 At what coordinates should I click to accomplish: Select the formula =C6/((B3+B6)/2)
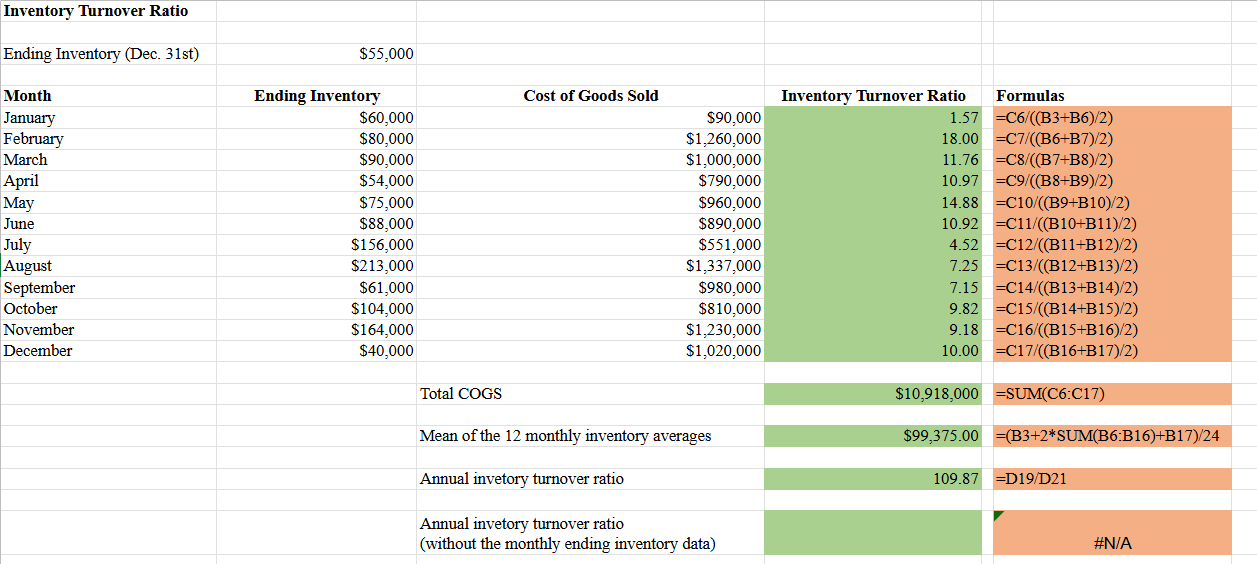(1055, 118)
